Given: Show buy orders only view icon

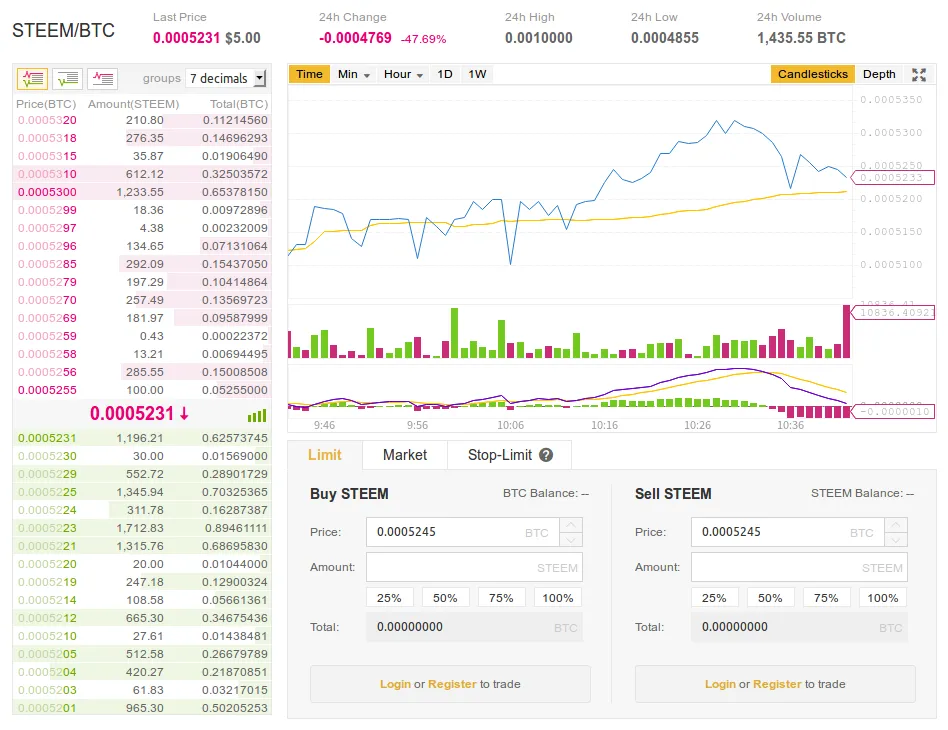Looking at the screenshot, I should (67, 79).
